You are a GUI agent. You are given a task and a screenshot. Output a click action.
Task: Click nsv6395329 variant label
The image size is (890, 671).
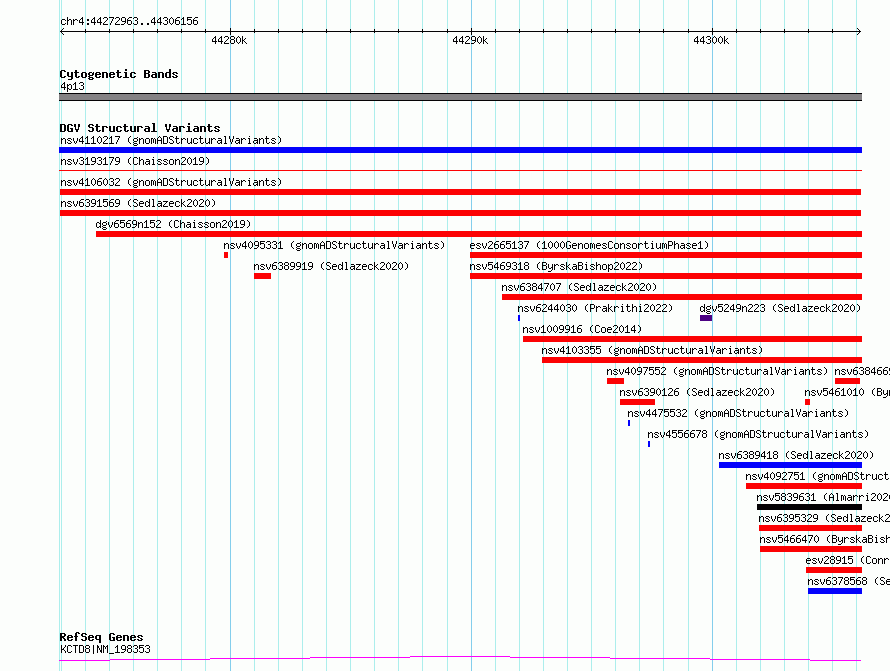click(824, 518)
